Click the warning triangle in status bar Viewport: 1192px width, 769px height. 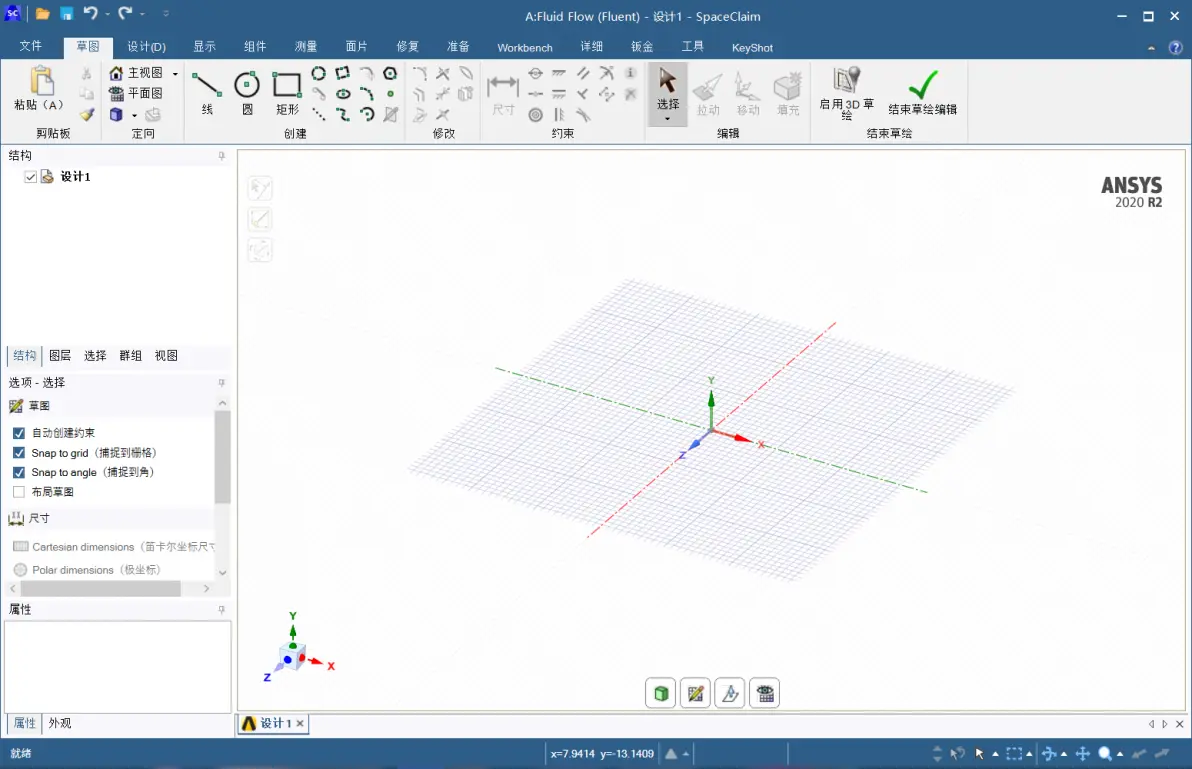click(x=671, y=754)
